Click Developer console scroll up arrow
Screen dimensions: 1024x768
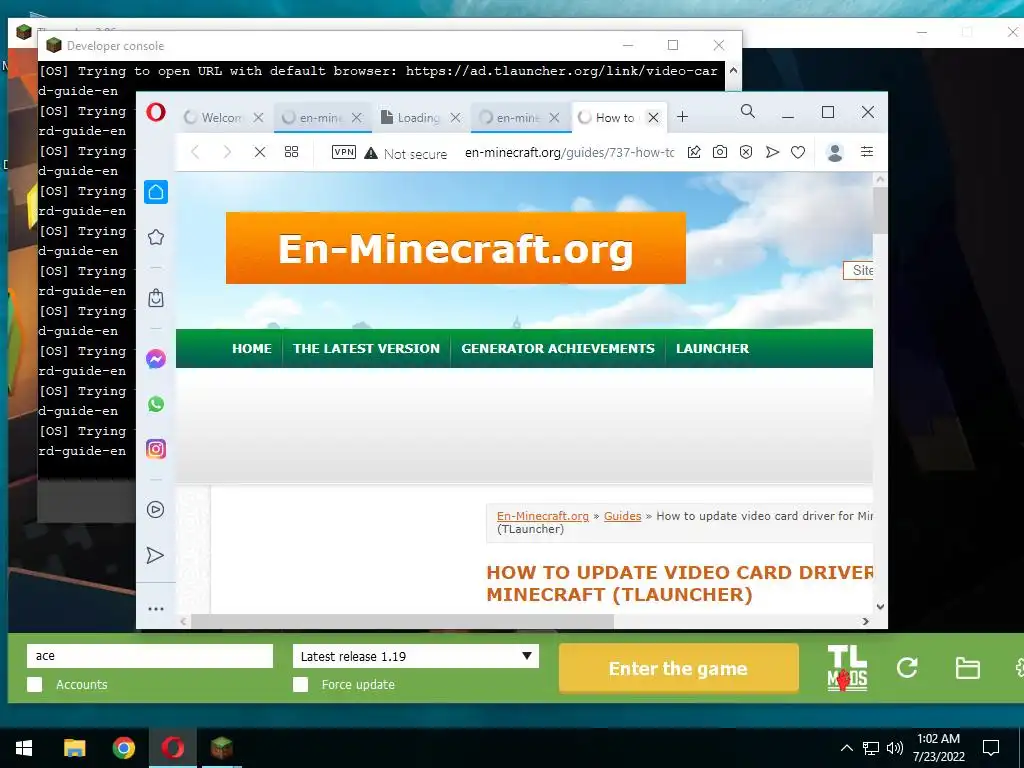tap(733, 71)
